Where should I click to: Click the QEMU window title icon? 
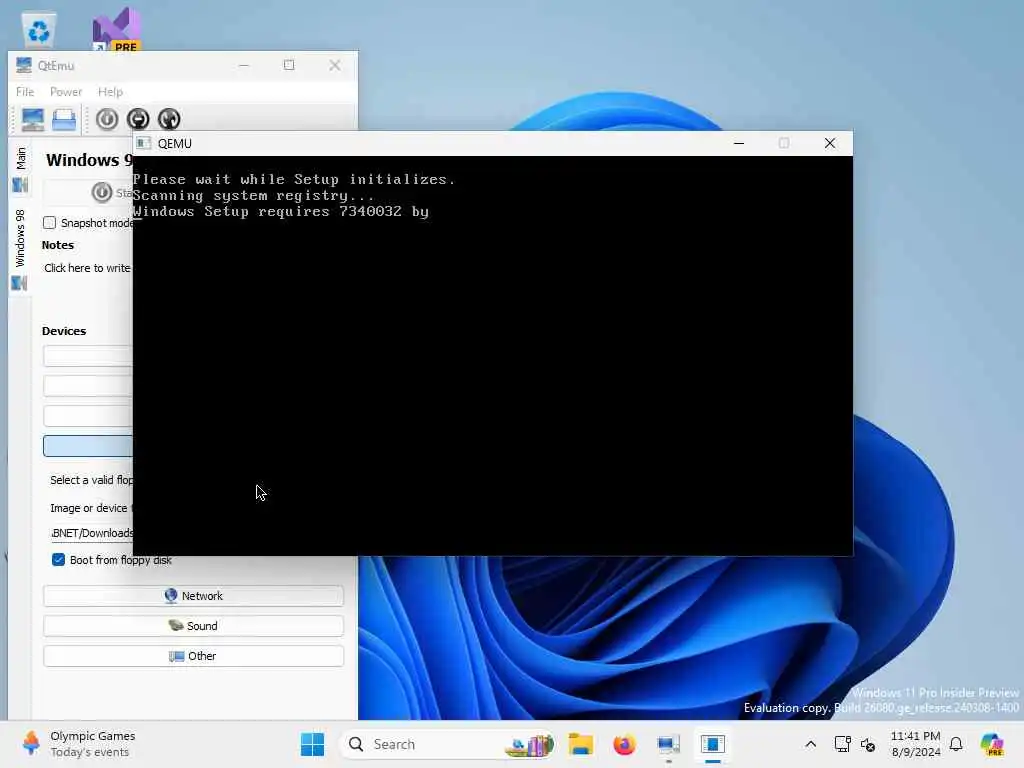click(x=144, y=143)
